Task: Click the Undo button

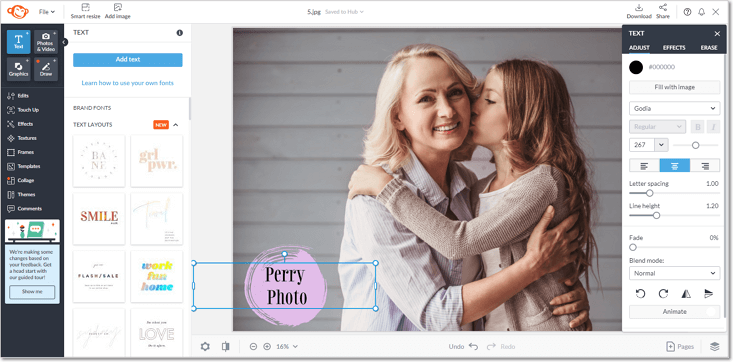Action: click(x=463, y=347)
